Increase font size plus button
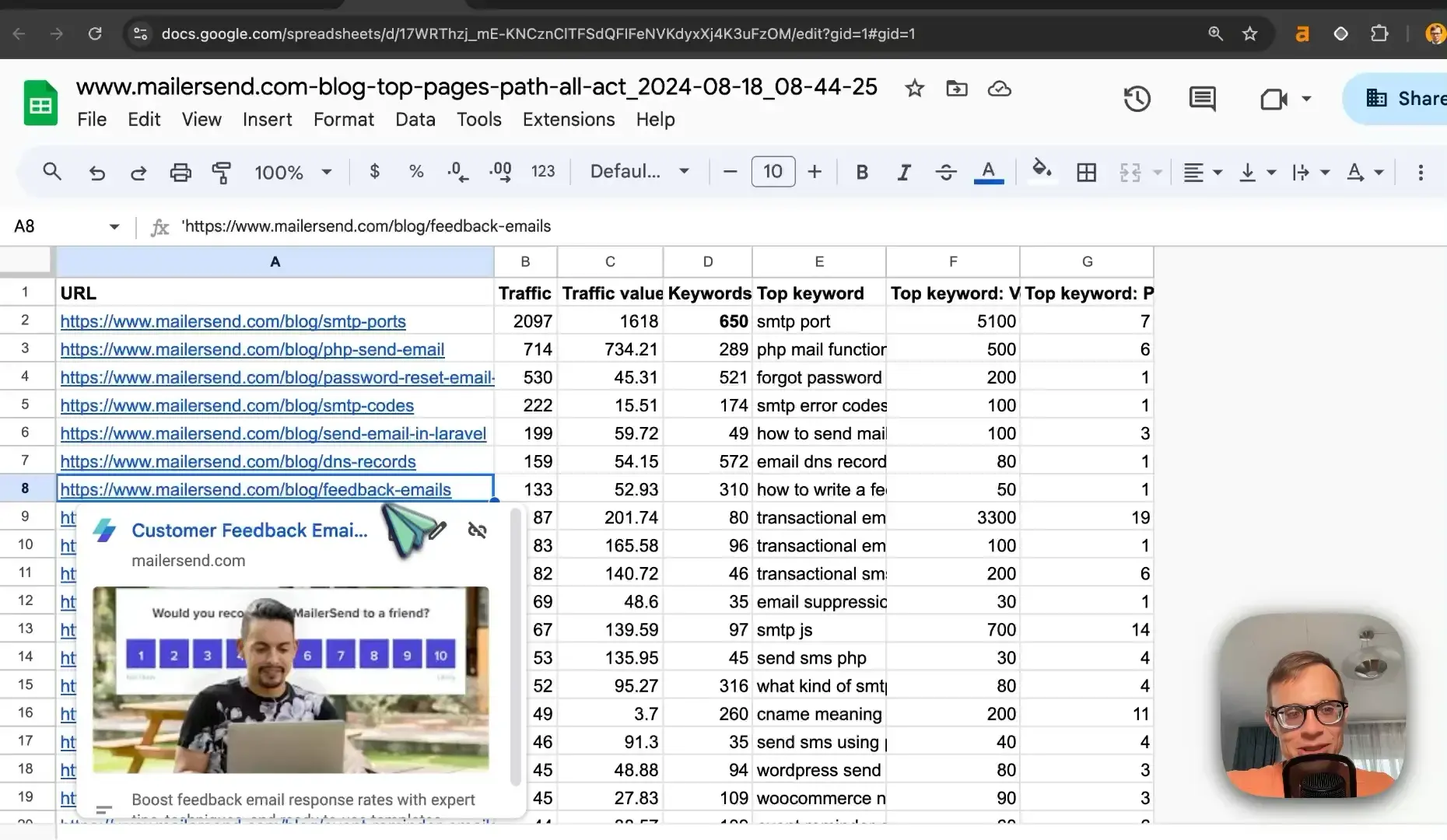 (815, 172)
